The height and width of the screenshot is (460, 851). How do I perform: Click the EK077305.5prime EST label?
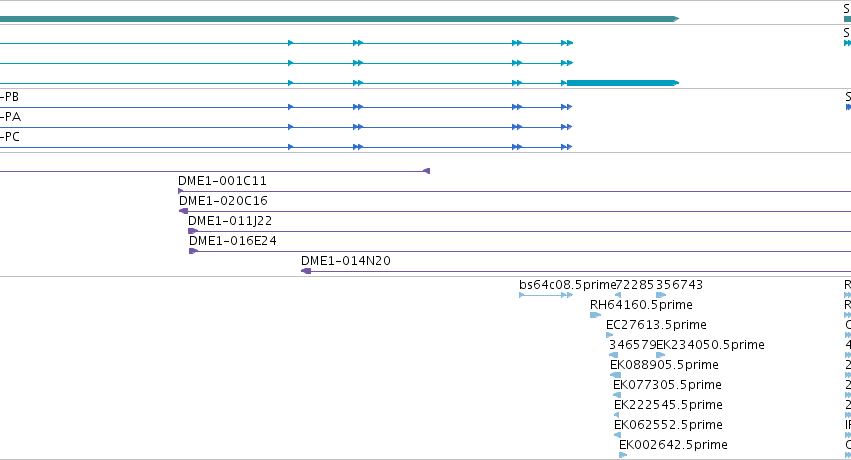tap(667, 385)
